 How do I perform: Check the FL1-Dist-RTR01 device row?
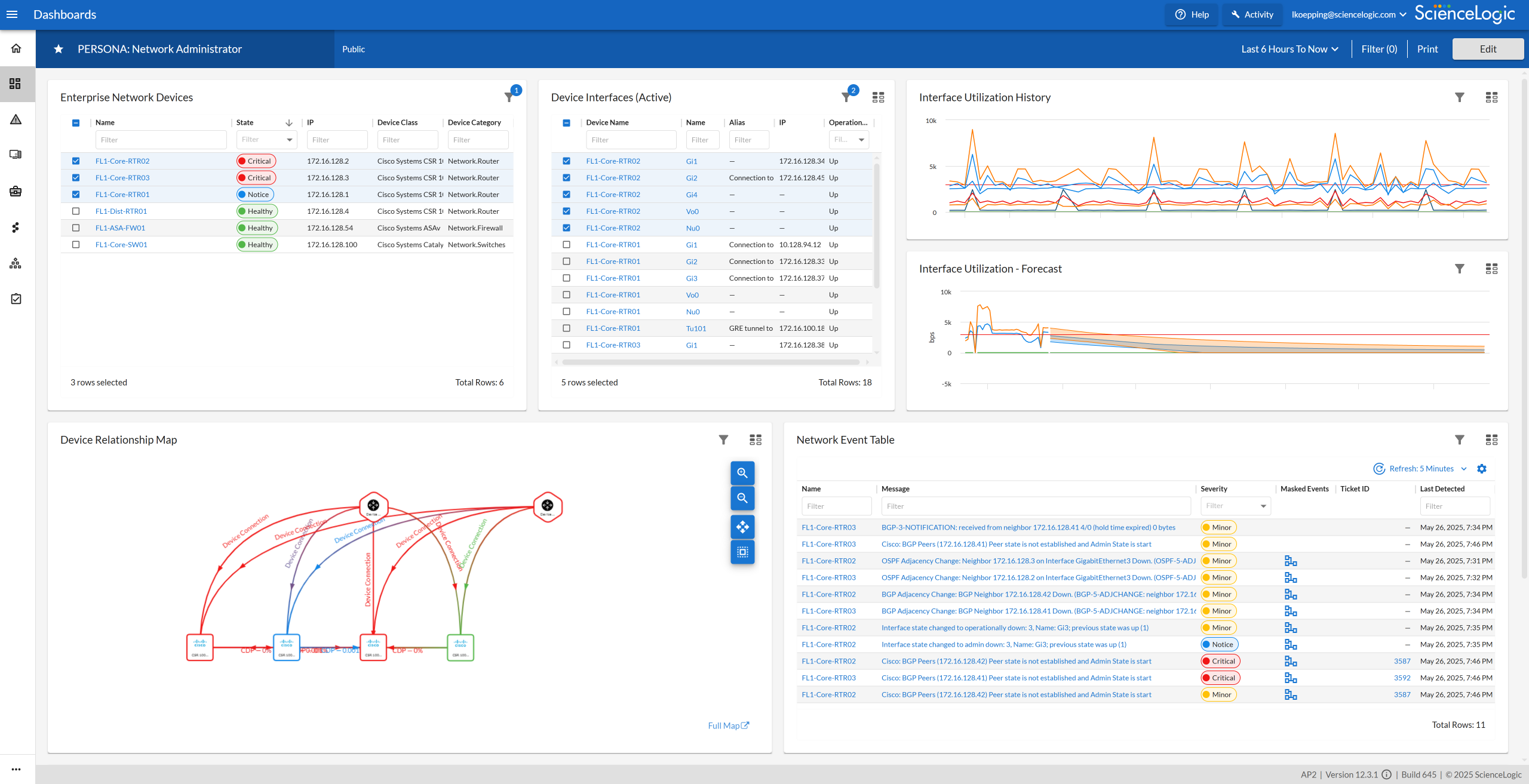(x=76, y=211)
